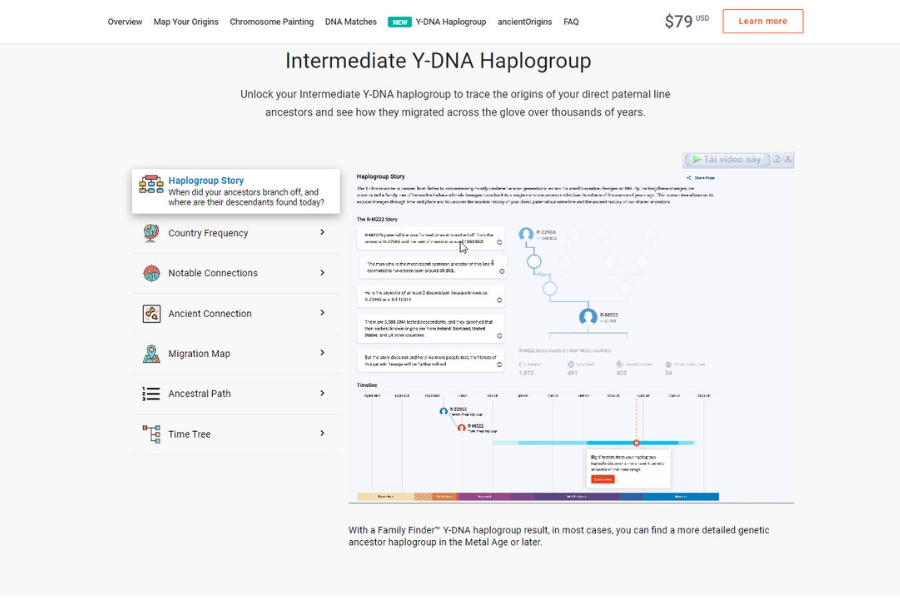Click the red marker on the timeline

pyautogui.click(x=636, y=442)
